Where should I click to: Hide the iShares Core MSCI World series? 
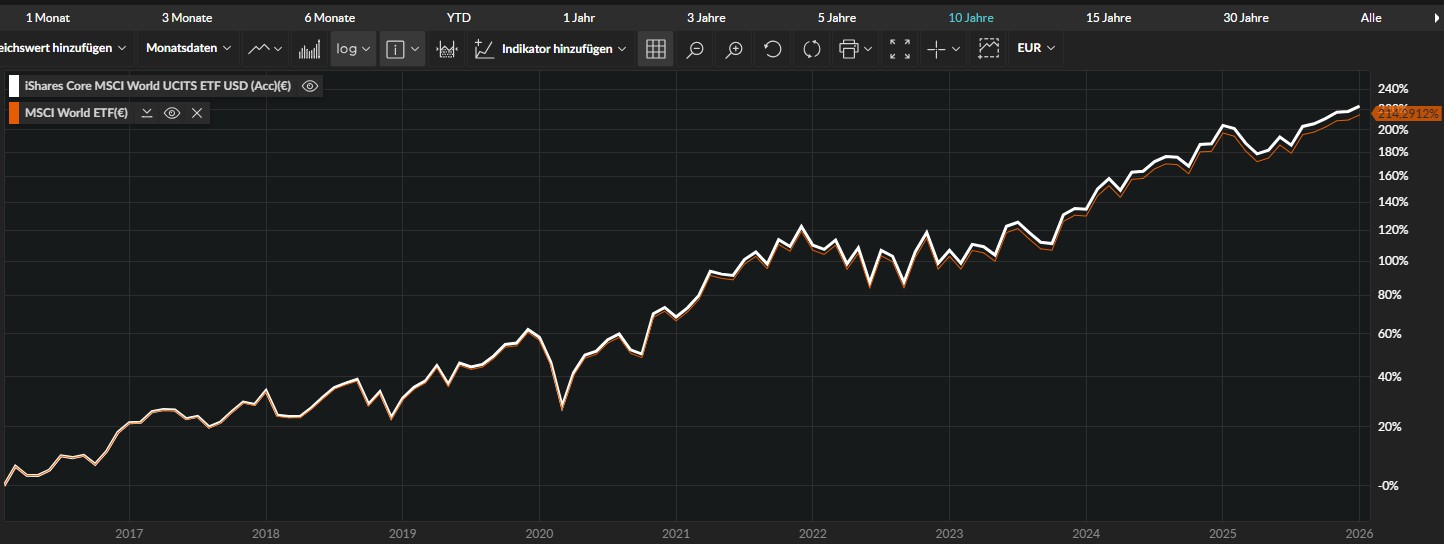coord(310,86)
